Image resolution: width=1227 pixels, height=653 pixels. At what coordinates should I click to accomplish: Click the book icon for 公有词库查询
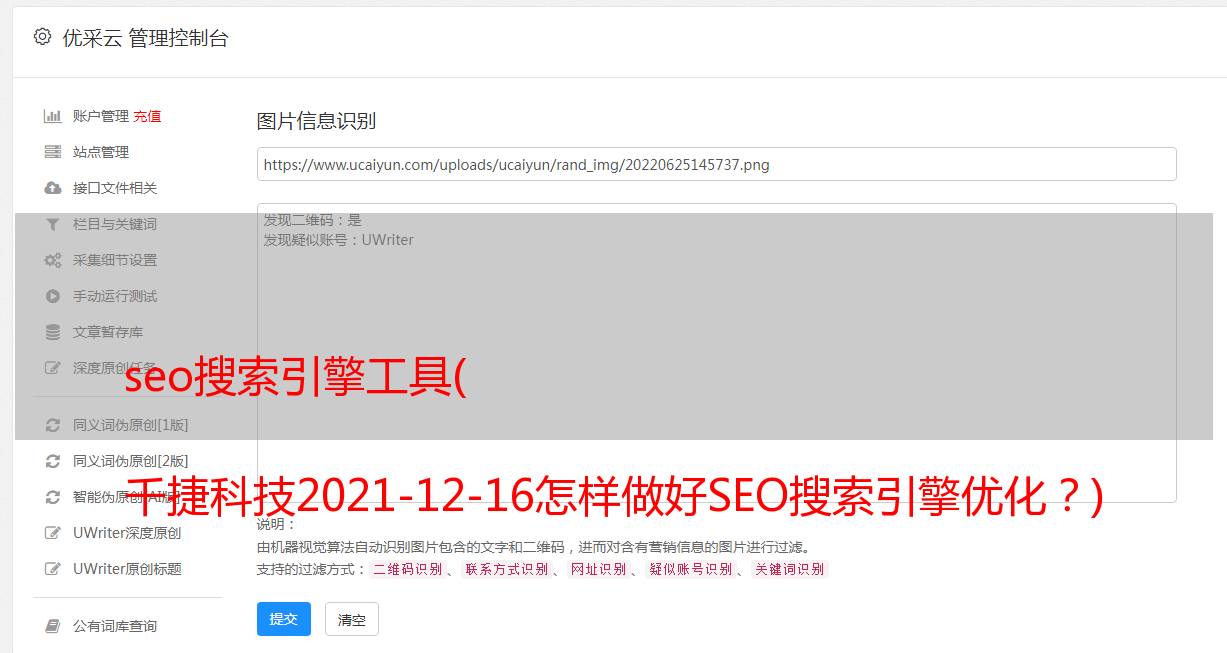coord(53,626)
